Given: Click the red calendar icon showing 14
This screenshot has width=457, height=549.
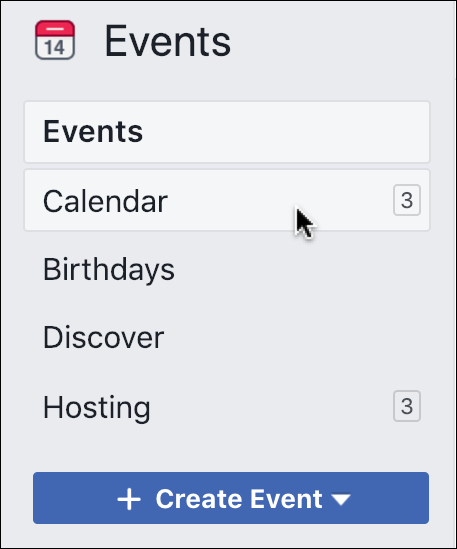Looking at the screenshot, I should (55, 40).
